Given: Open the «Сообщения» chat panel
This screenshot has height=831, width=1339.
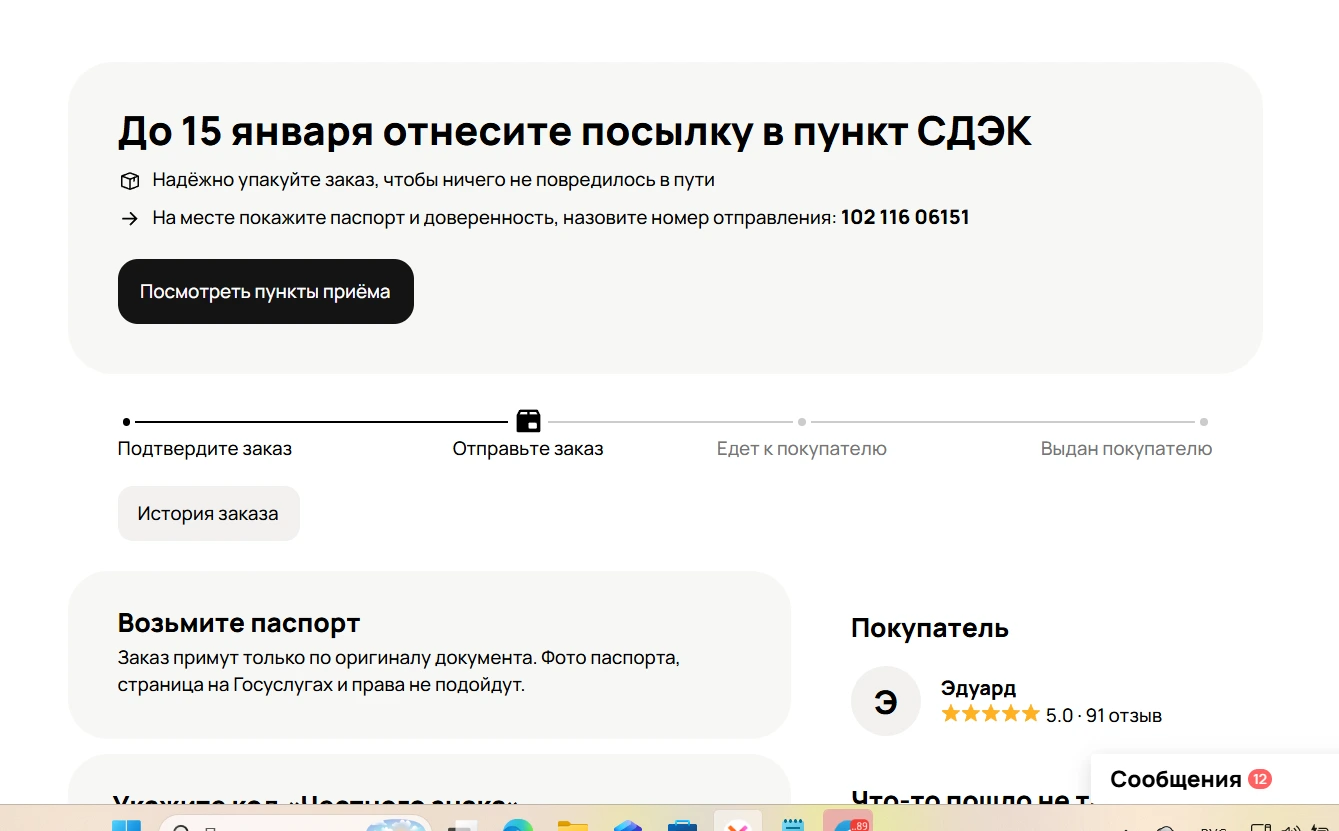Looking at the screenshot, I should 1214,779.
